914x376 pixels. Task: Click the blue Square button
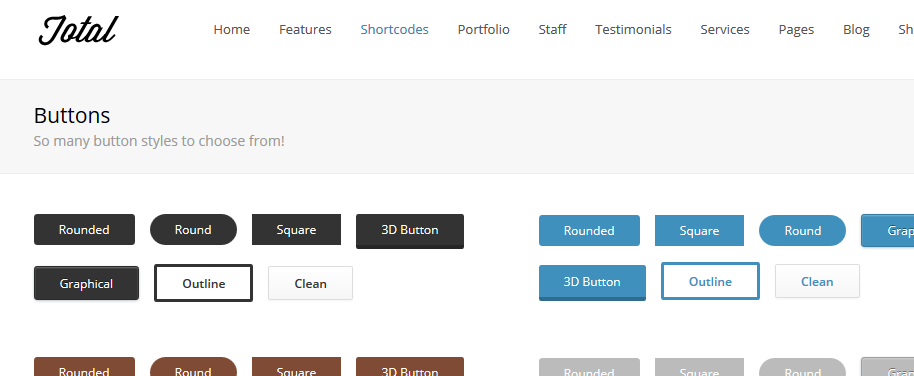699,230
